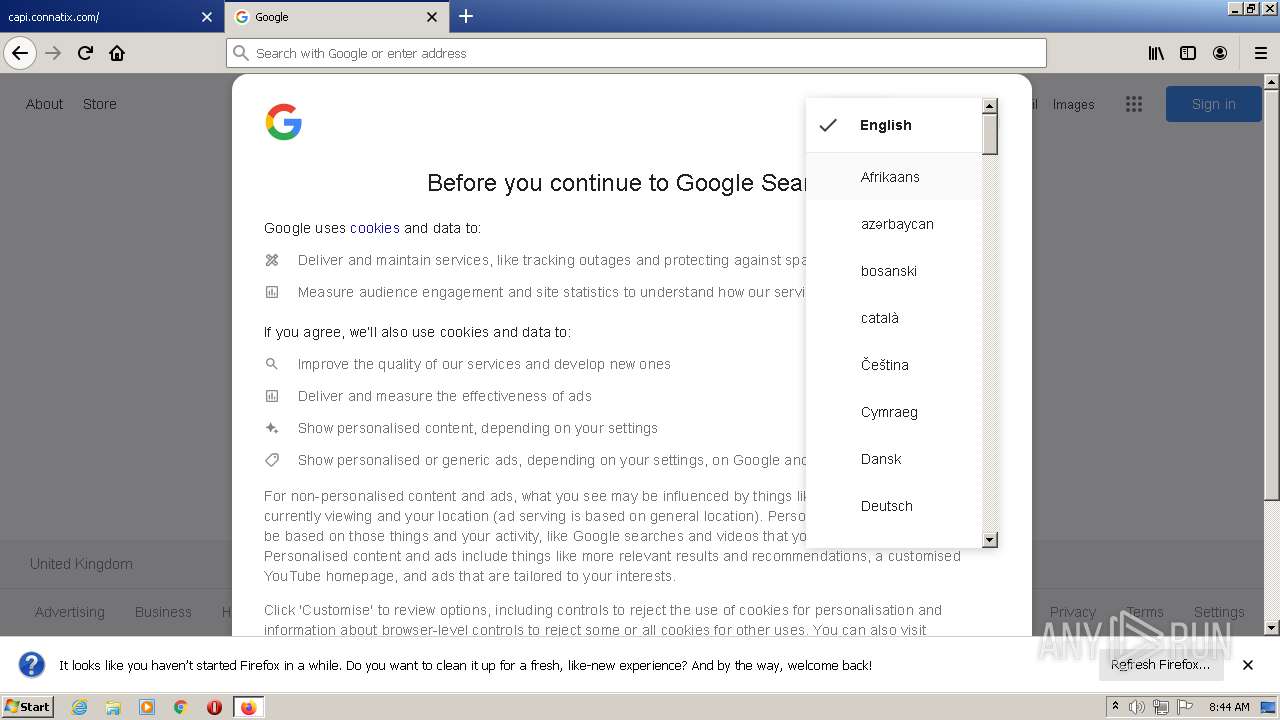The width and height of the screenshot is (1280, 720).
Task: Launch Chrome from the taskbar
Action: [x=180, y=707]
